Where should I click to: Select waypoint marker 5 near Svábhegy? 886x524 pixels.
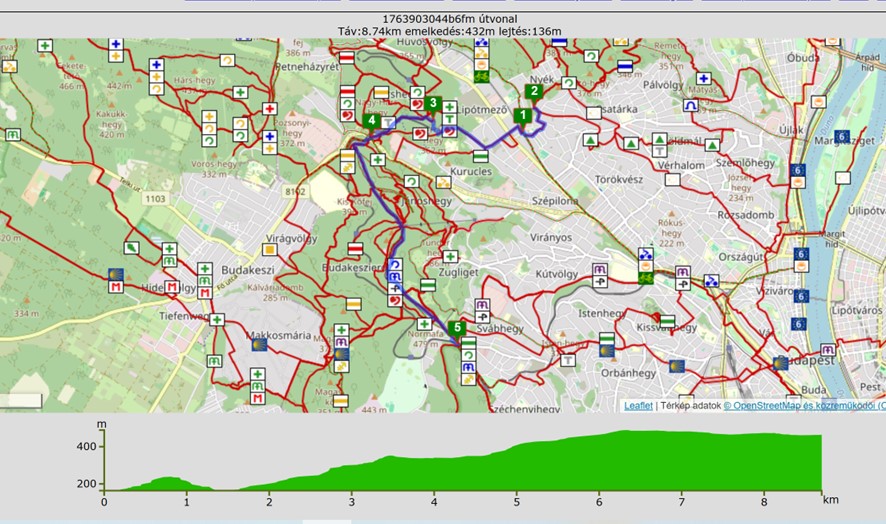coord(458,327)
